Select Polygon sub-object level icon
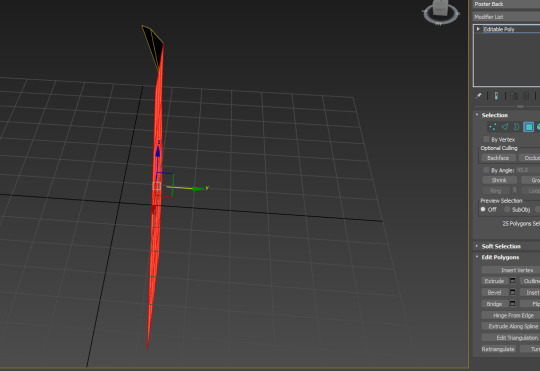The height and width of the screenshot is (371, 540). click(528, 127)
